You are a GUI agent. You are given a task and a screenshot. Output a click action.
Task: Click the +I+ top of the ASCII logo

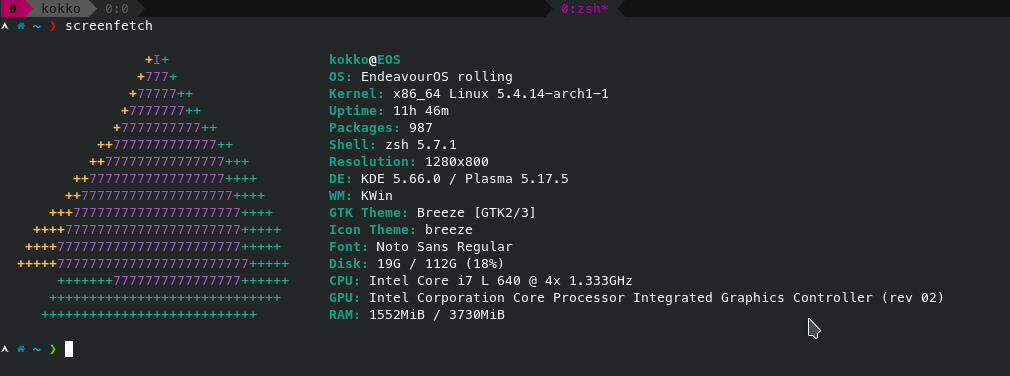click(157, 60)
